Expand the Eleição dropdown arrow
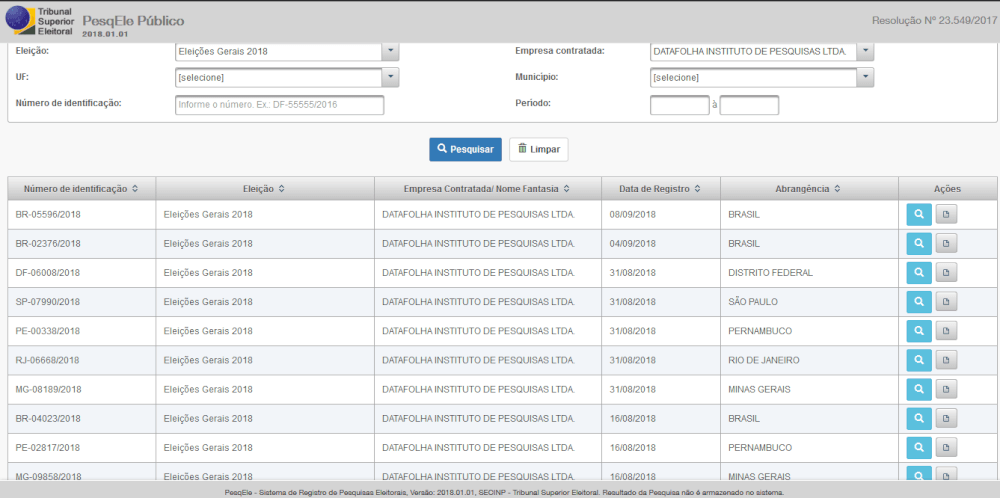 tap(390, 52)
